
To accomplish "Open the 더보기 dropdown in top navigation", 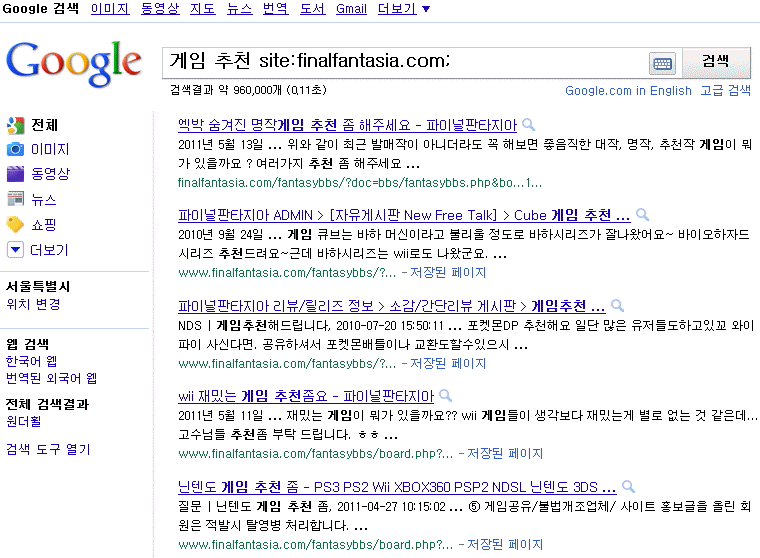I will (404, 9).
